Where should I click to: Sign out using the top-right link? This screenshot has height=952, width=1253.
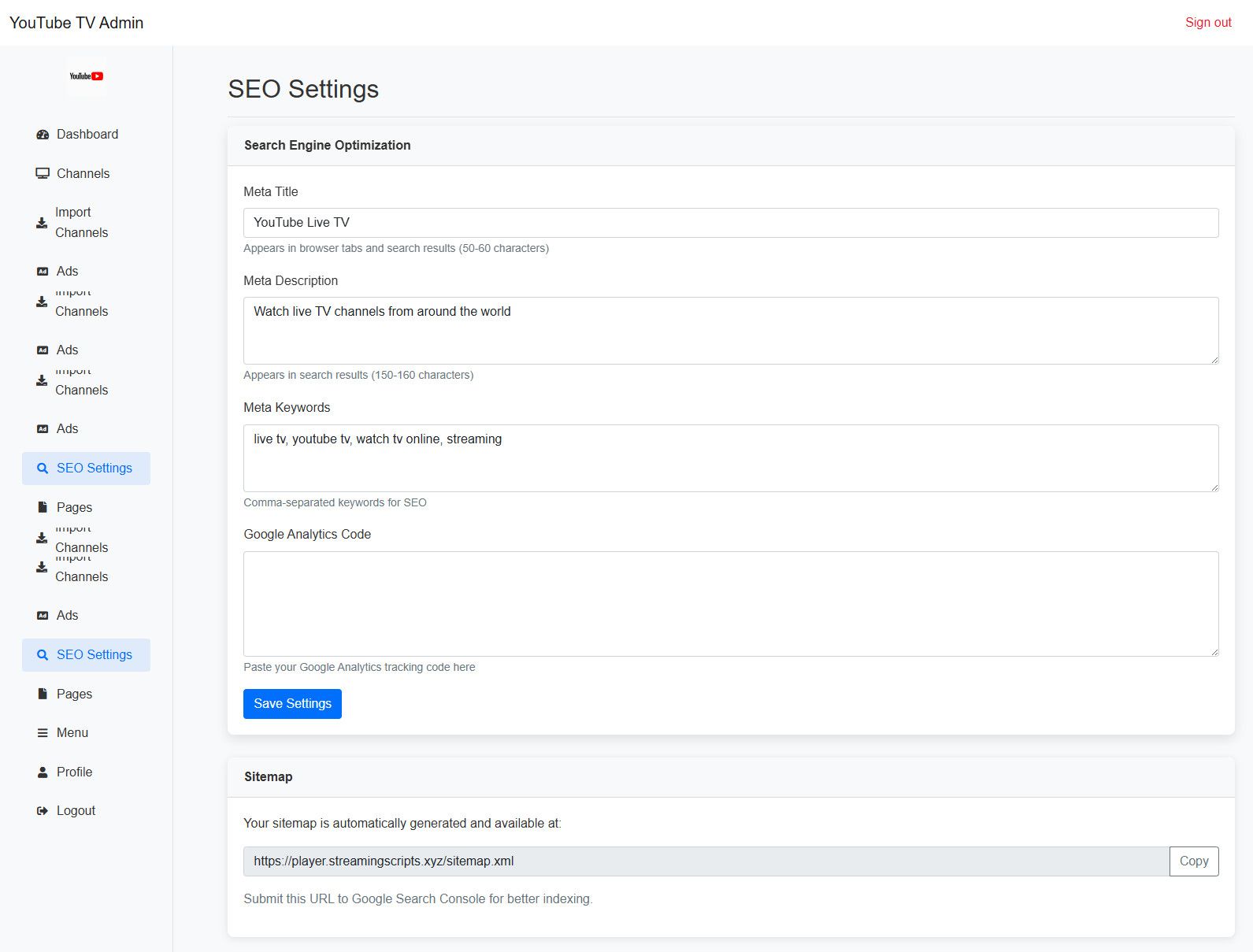1207,23
